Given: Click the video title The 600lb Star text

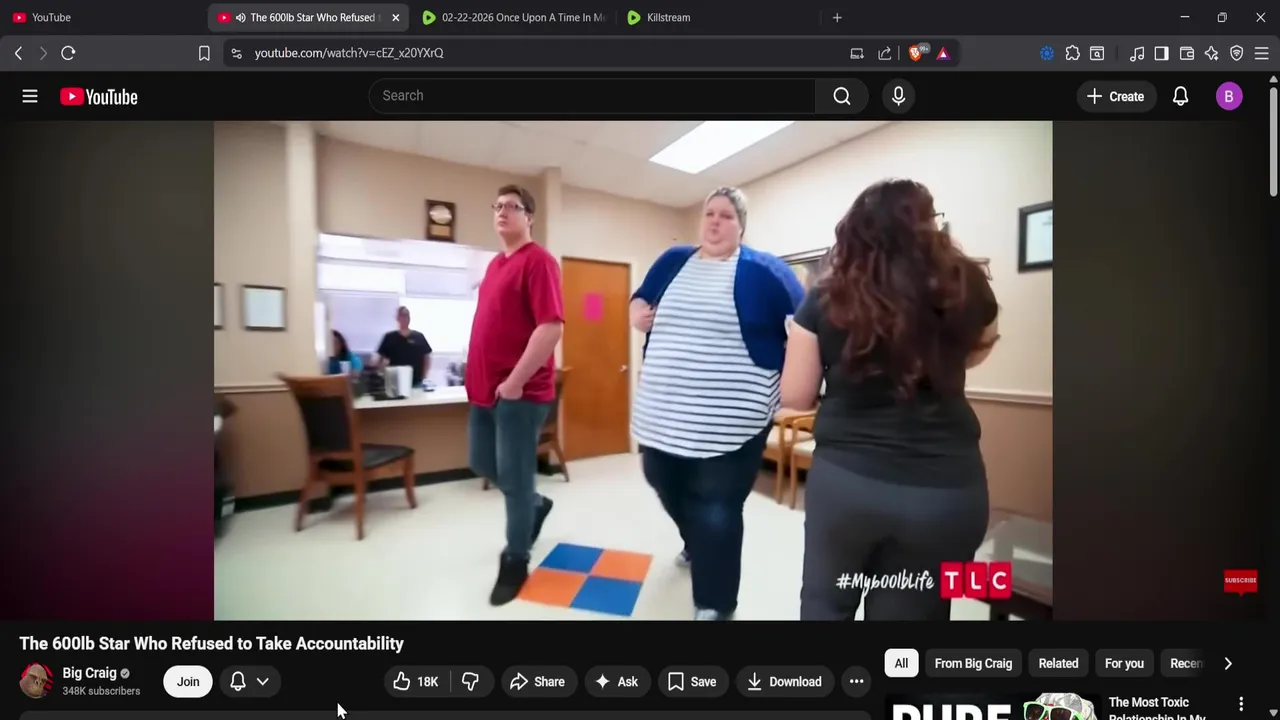Looking at the screenshot, I should tap(212, 644).
